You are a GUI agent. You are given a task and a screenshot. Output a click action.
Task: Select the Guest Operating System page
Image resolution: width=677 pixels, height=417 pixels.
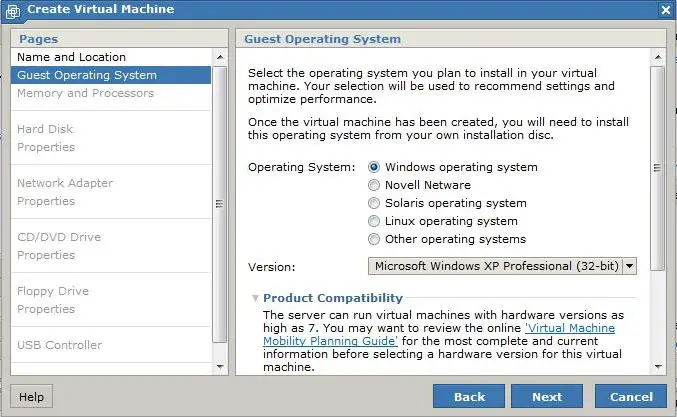click(111, 75)
